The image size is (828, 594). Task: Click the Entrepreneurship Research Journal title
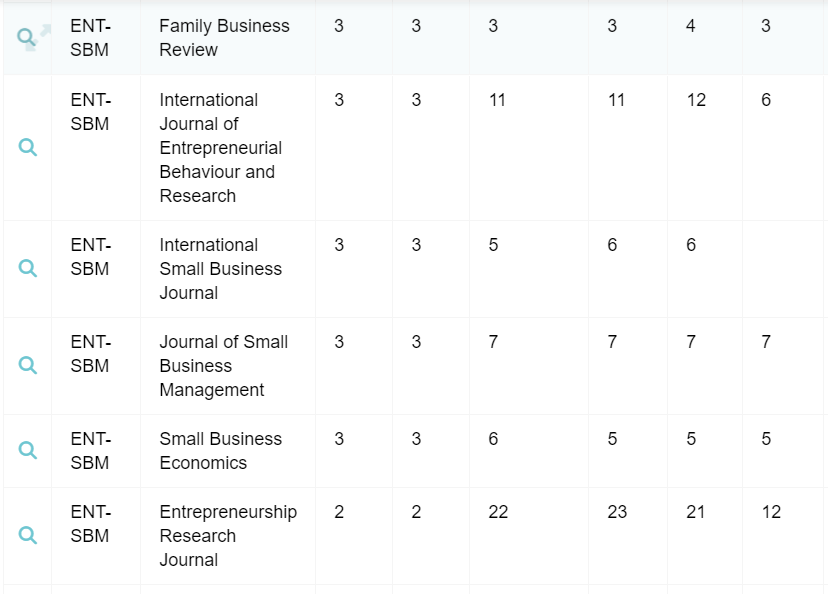click(227, 536)
